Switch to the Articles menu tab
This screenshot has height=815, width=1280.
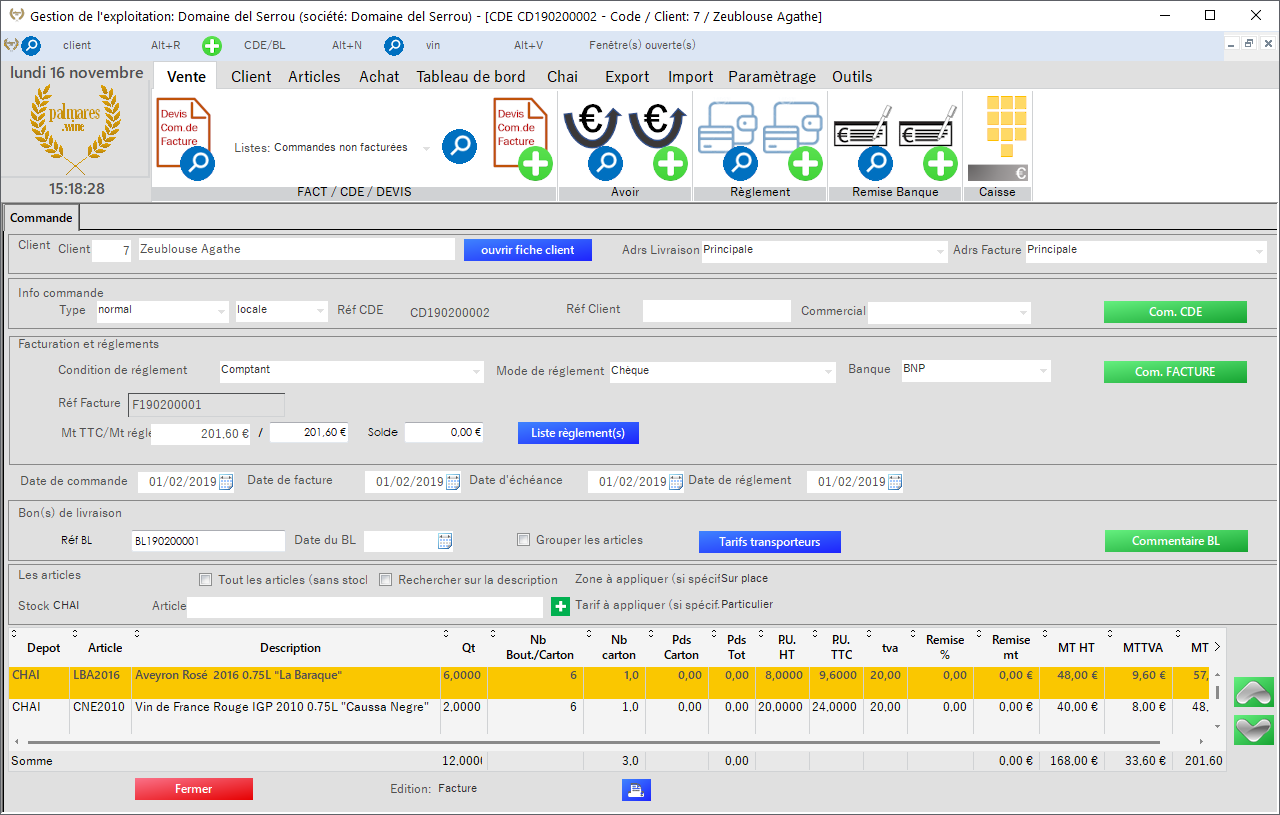pyautogui.click(x=314, y=77)
